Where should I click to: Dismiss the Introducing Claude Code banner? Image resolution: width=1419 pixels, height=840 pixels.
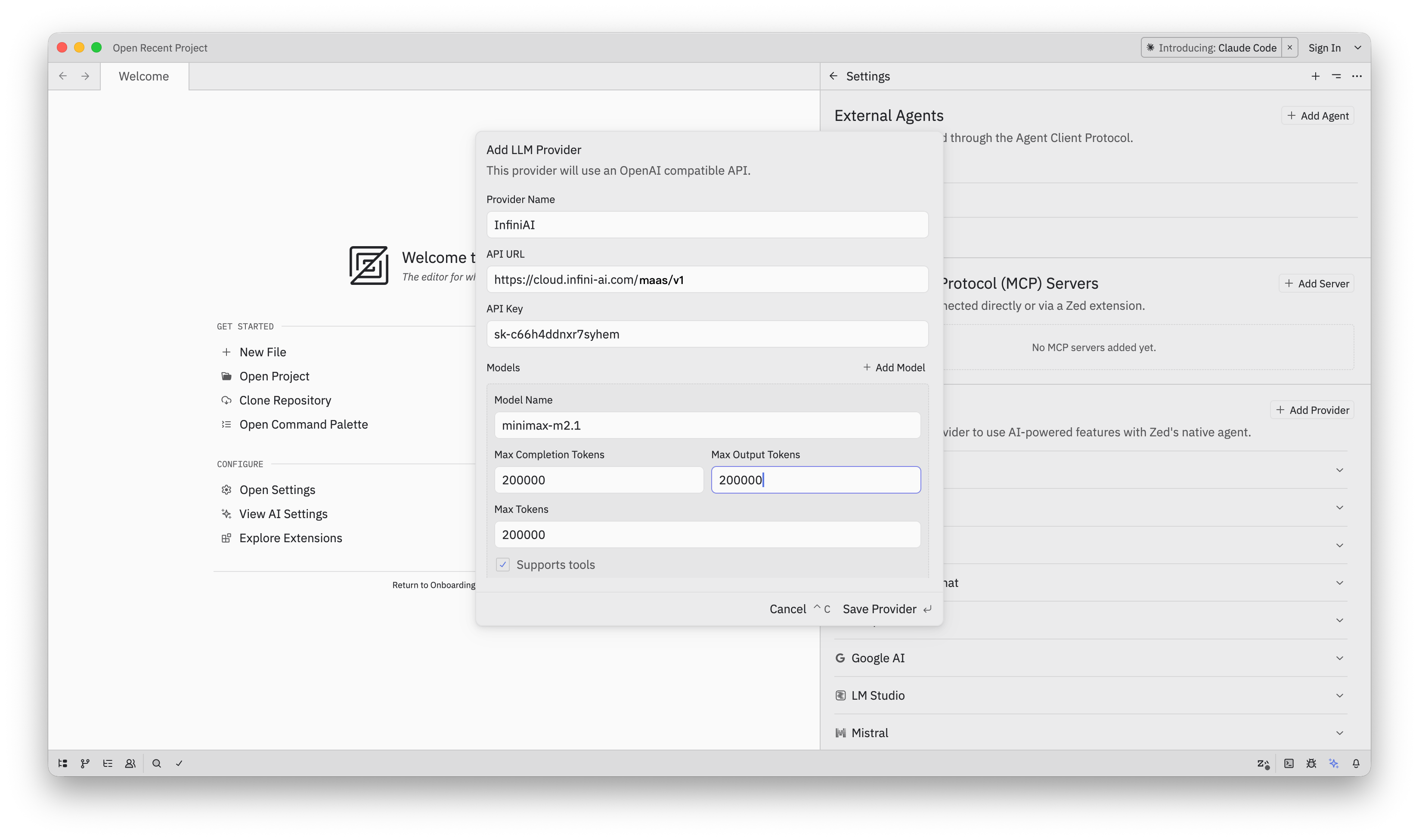tap(1289, 47)
